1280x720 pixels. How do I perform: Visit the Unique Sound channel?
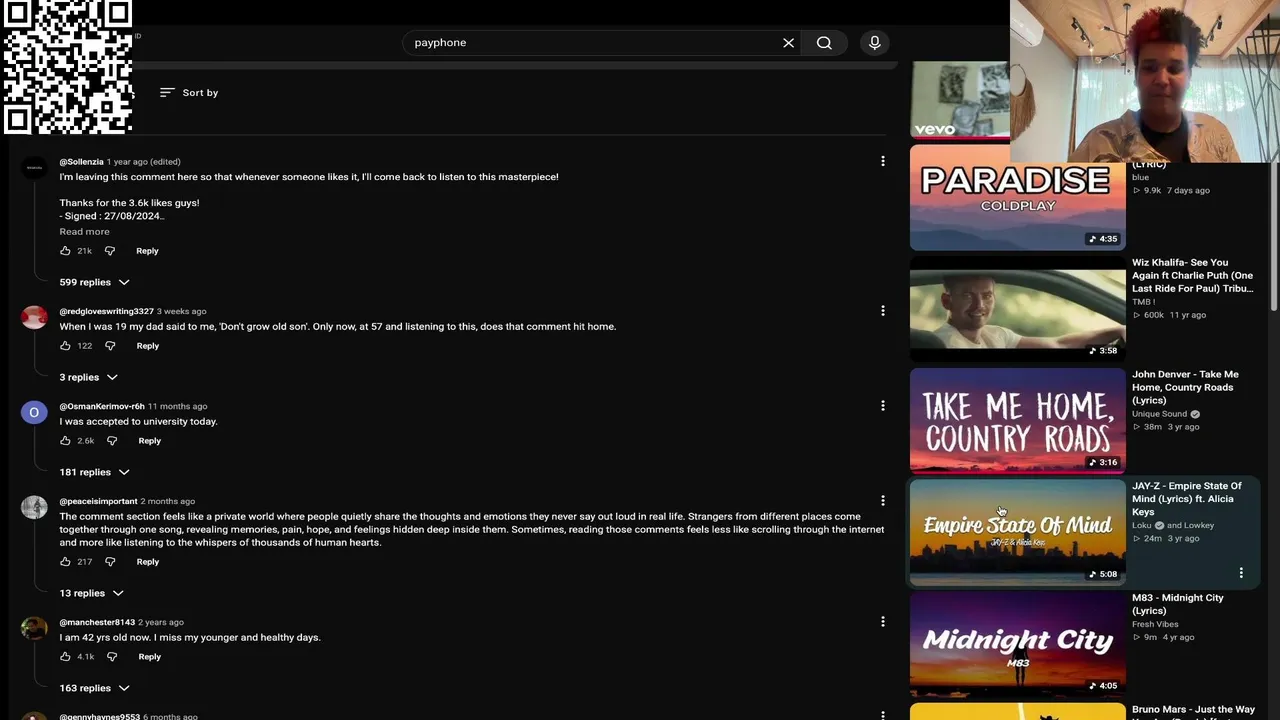click(1160, 414)
